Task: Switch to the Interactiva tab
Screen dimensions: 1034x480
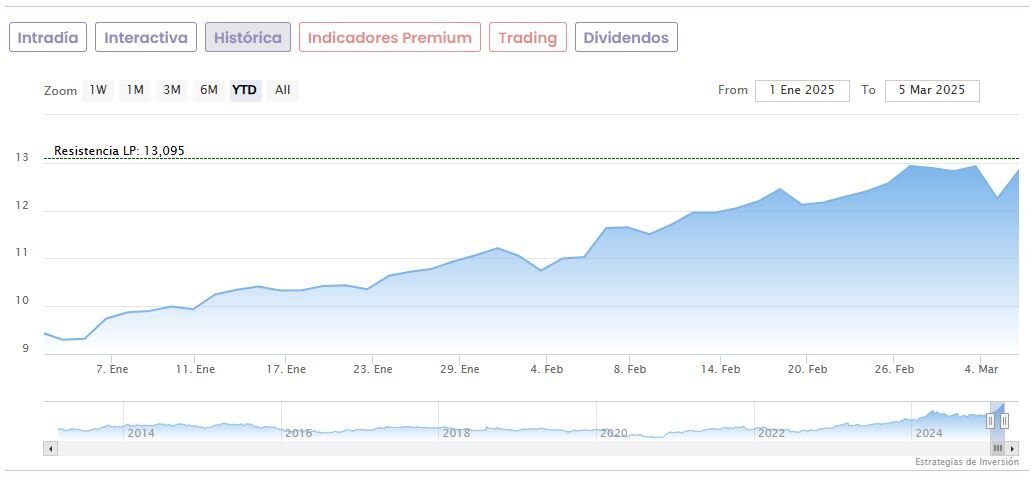Action: click(x=146, y=38)
